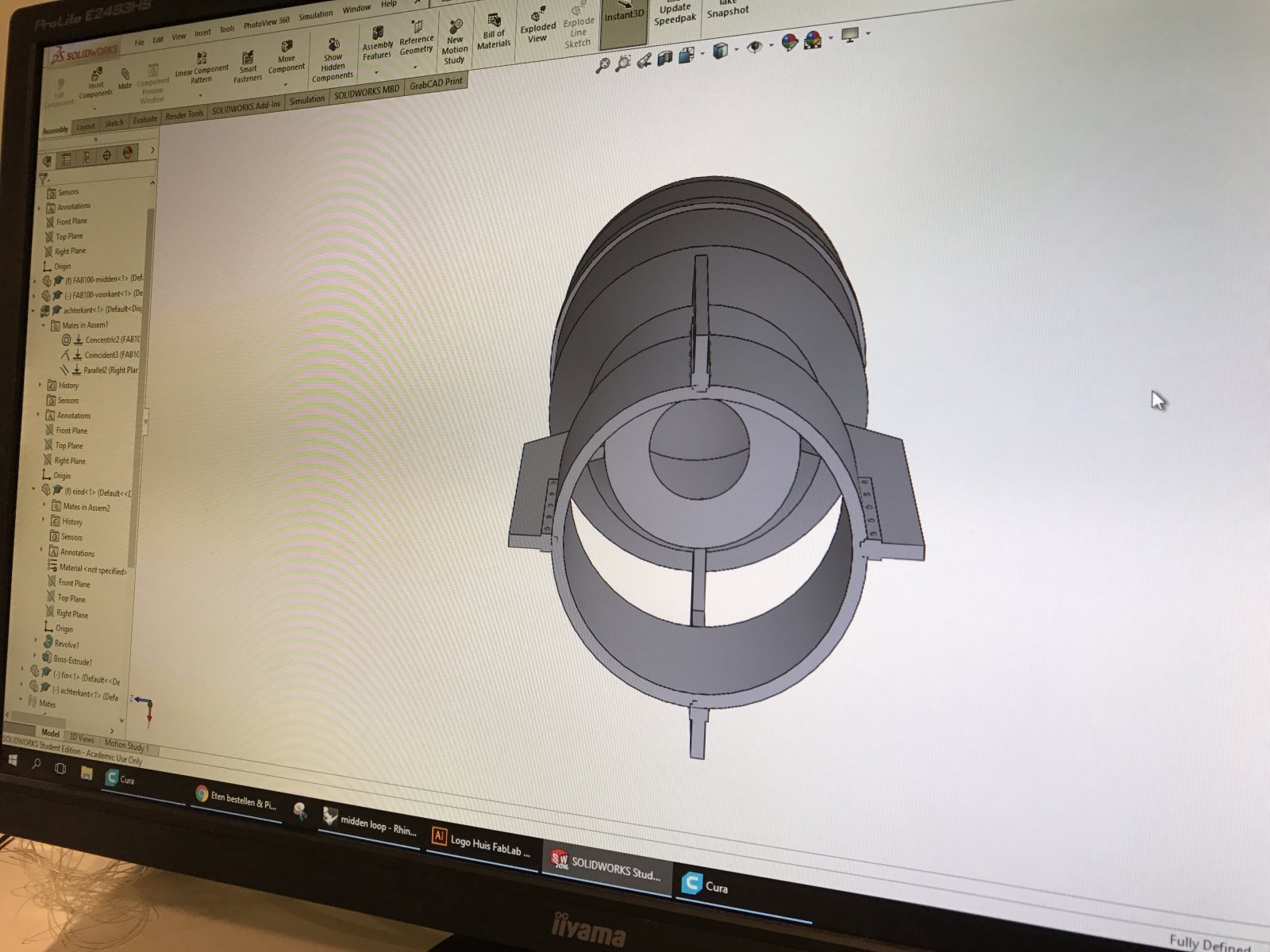Click the filter funnel icon in the tree
This screenshot has height=952, width=1270.
[x=44, y=179]
